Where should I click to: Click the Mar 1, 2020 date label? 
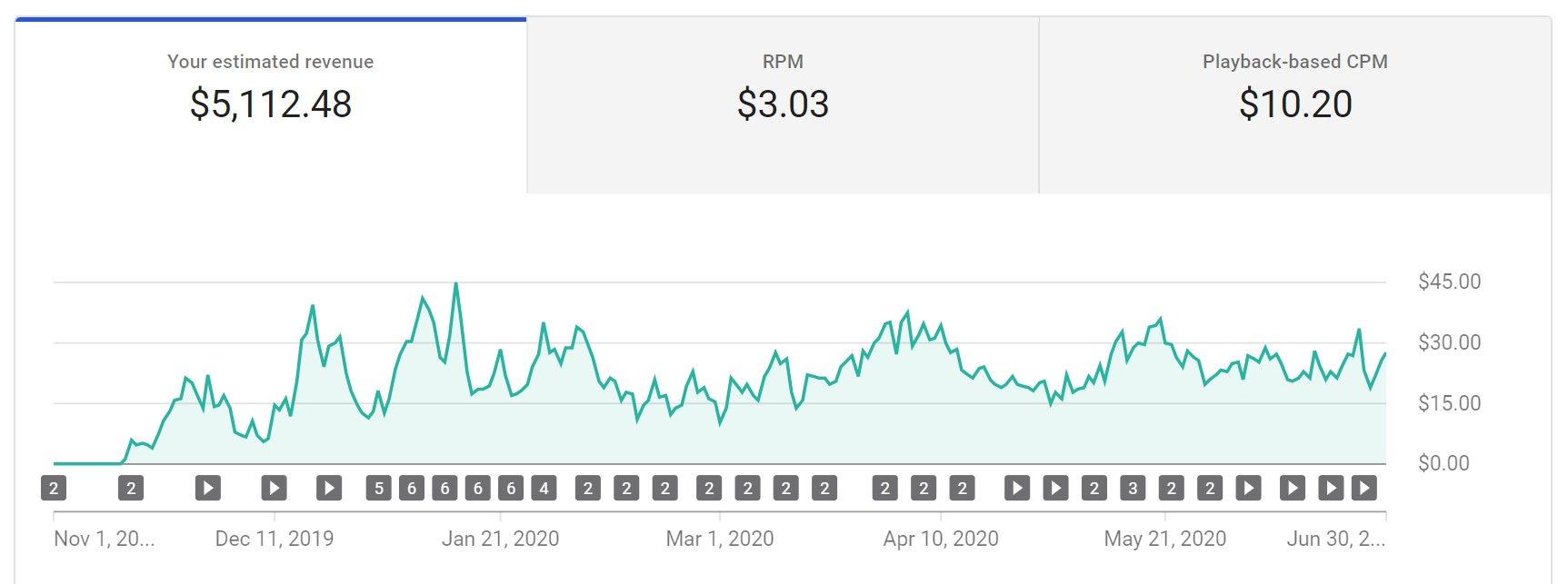[x=720, y=539]
